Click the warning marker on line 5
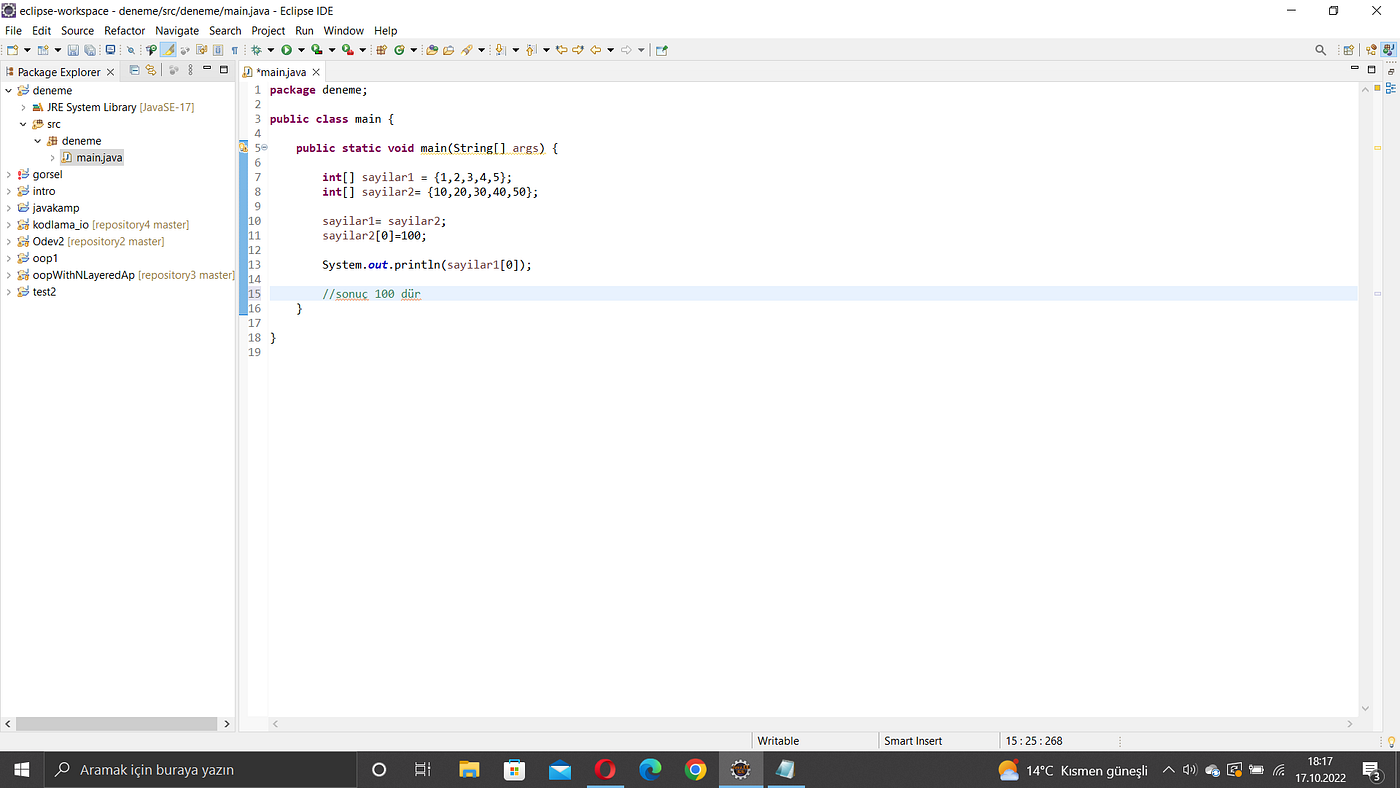 243,148
